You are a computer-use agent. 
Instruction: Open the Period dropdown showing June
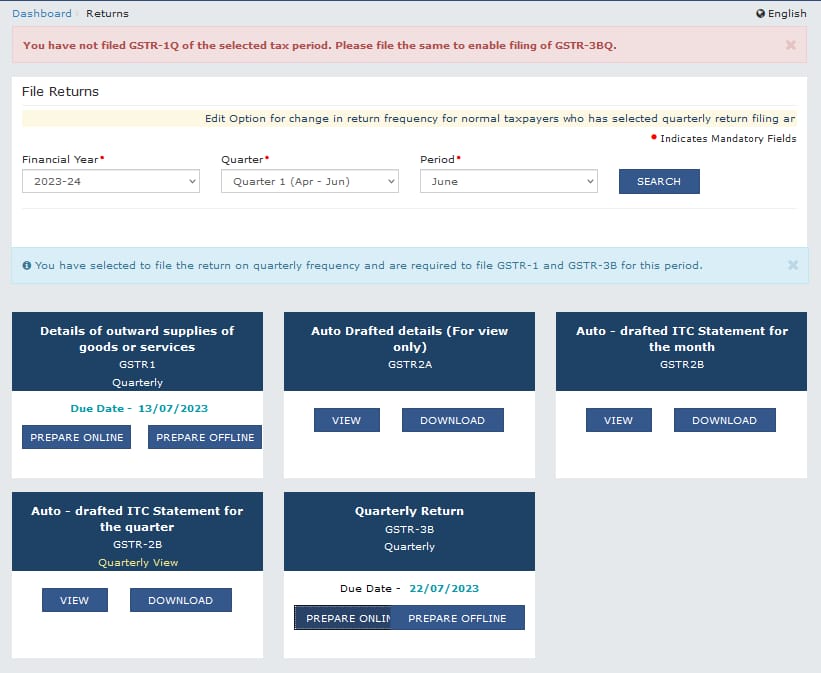508,181
